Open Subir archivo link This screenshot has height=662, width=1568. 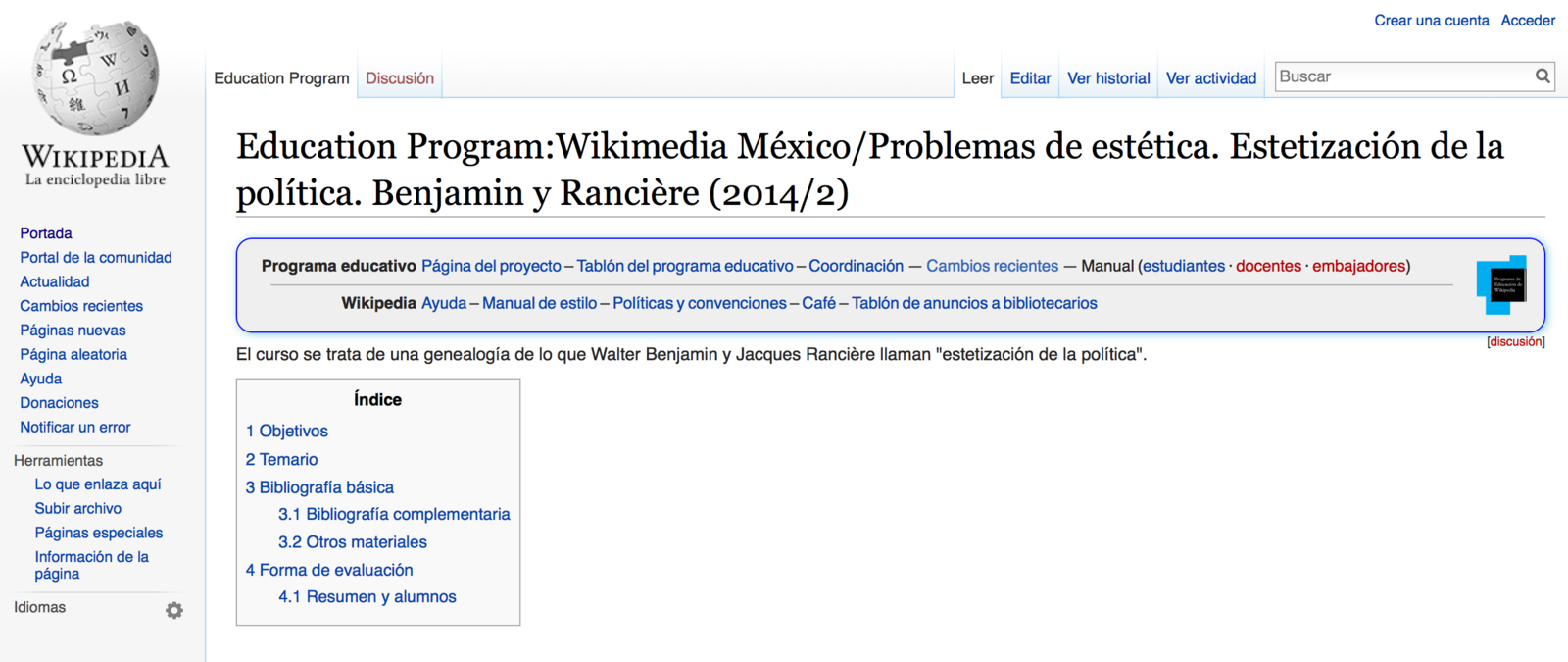pyautogui.click(x=78, y=508)
